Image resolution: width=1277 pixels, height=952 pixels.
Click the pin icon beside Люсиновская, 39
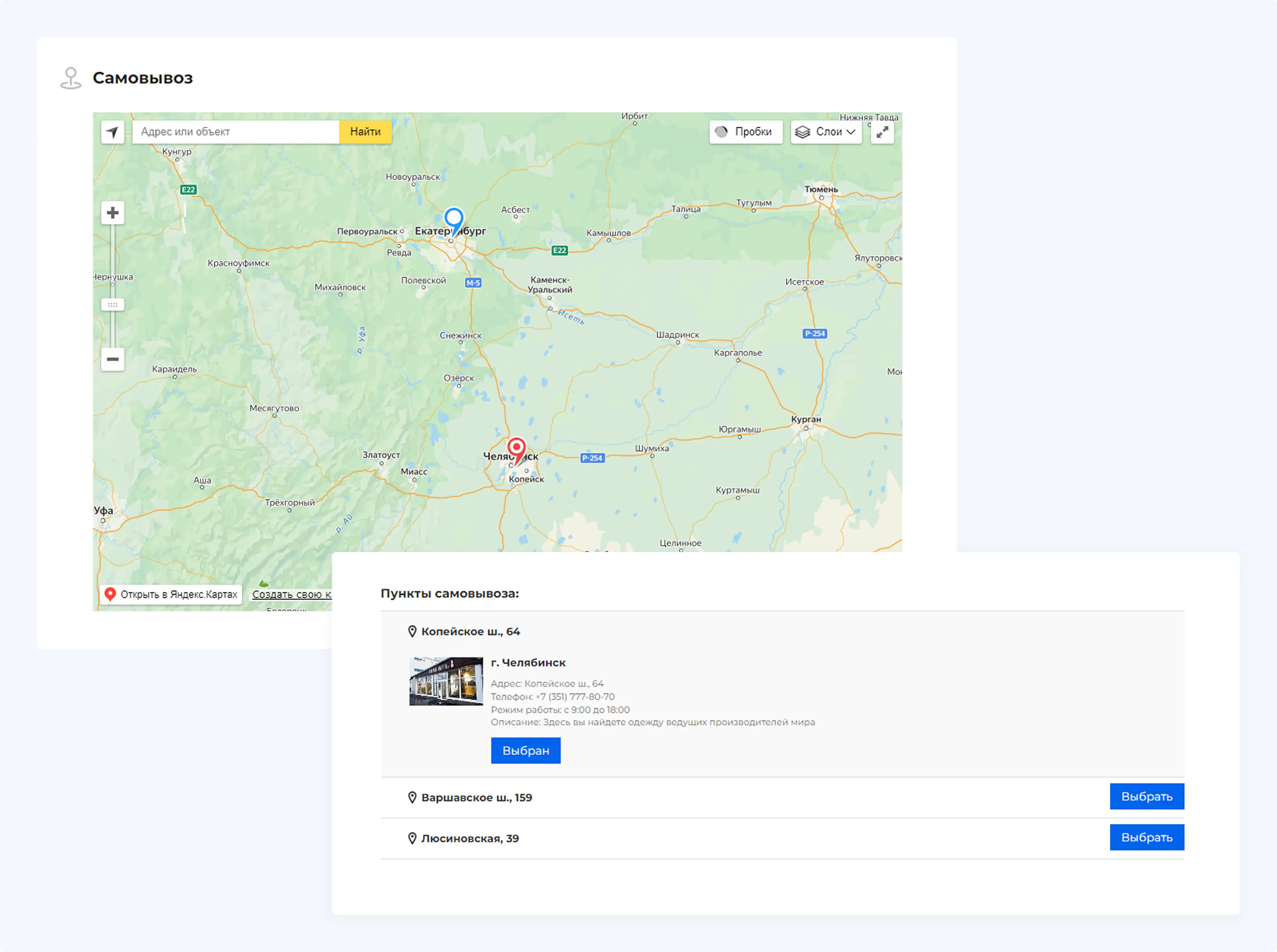pyautogui.click(x=412, y=839)
